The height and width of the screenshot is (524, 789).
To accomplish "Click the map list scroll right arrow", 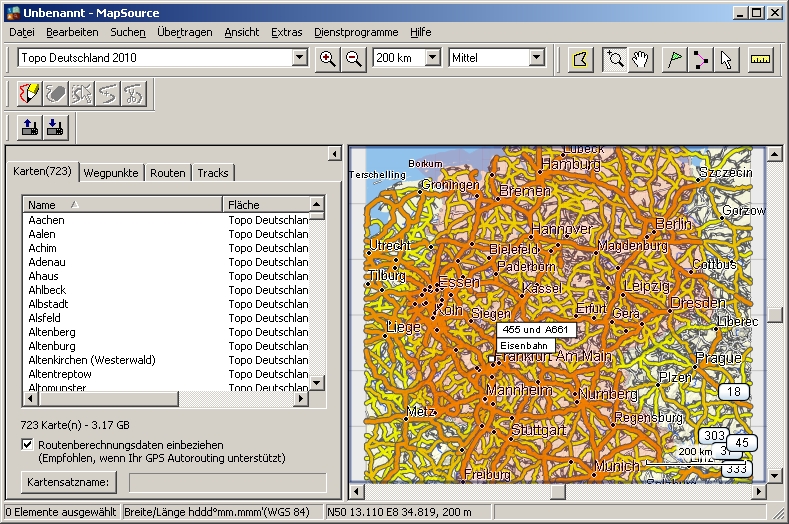I will [x=301, y=399].
